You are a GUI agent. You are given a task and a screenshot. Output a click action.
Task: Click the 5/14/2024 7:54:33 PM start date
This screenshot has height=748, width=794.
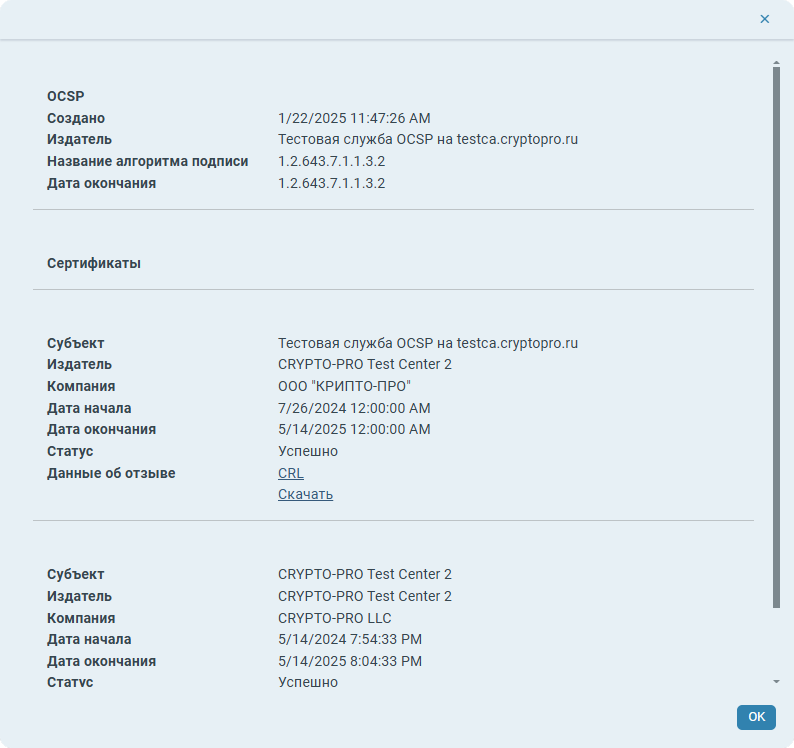coord(349,639)
